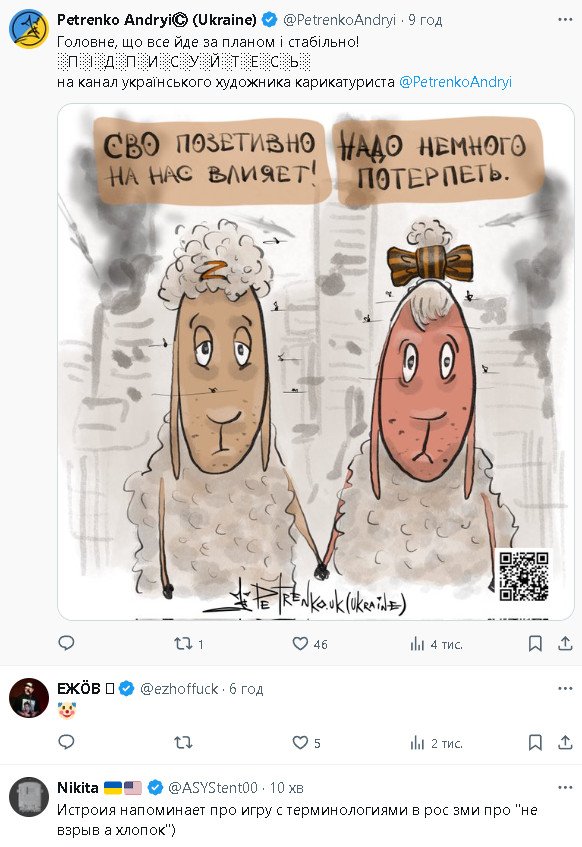Reply to Petrenko Andryi's post
The image size is (582, 847).
[x=66, y=643]
